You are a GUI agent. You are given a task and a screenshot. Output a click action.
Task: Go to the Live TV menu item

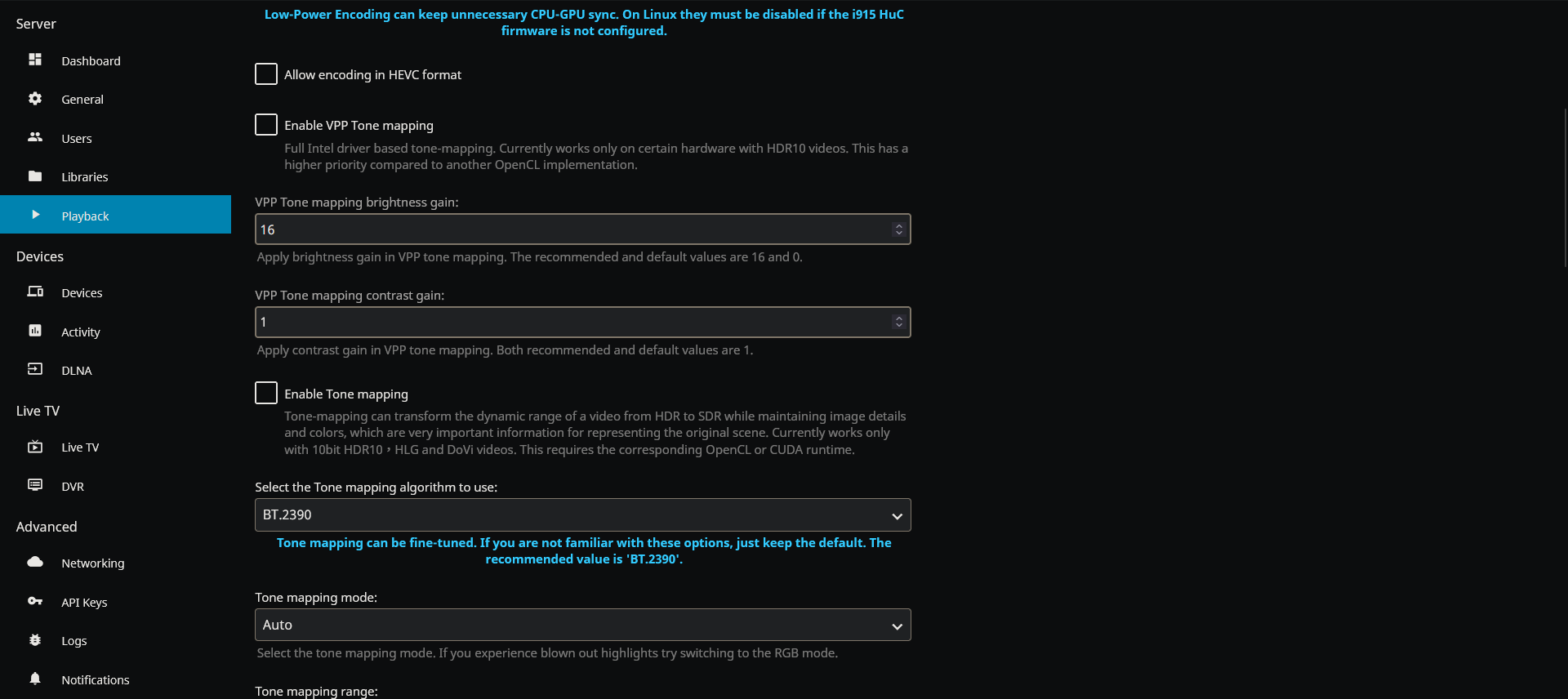[80, 447]
